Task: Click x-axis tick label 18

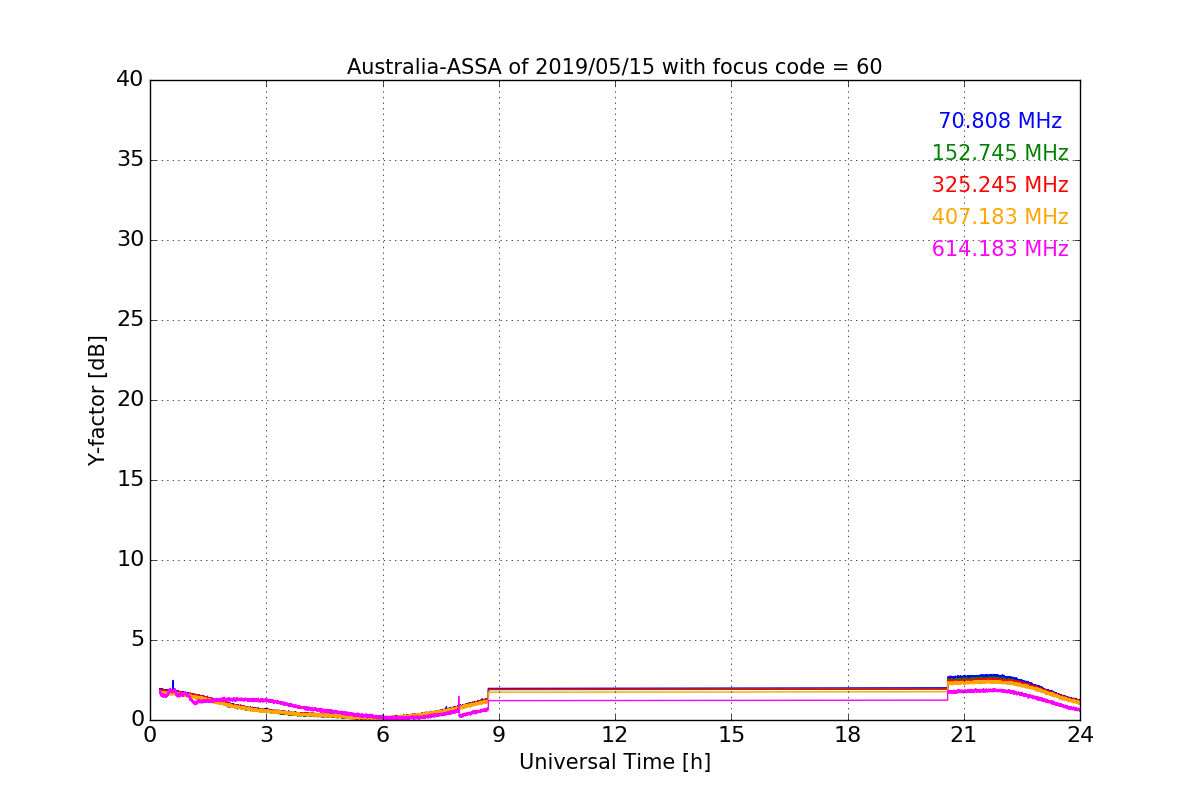Action: pos(848,734)
